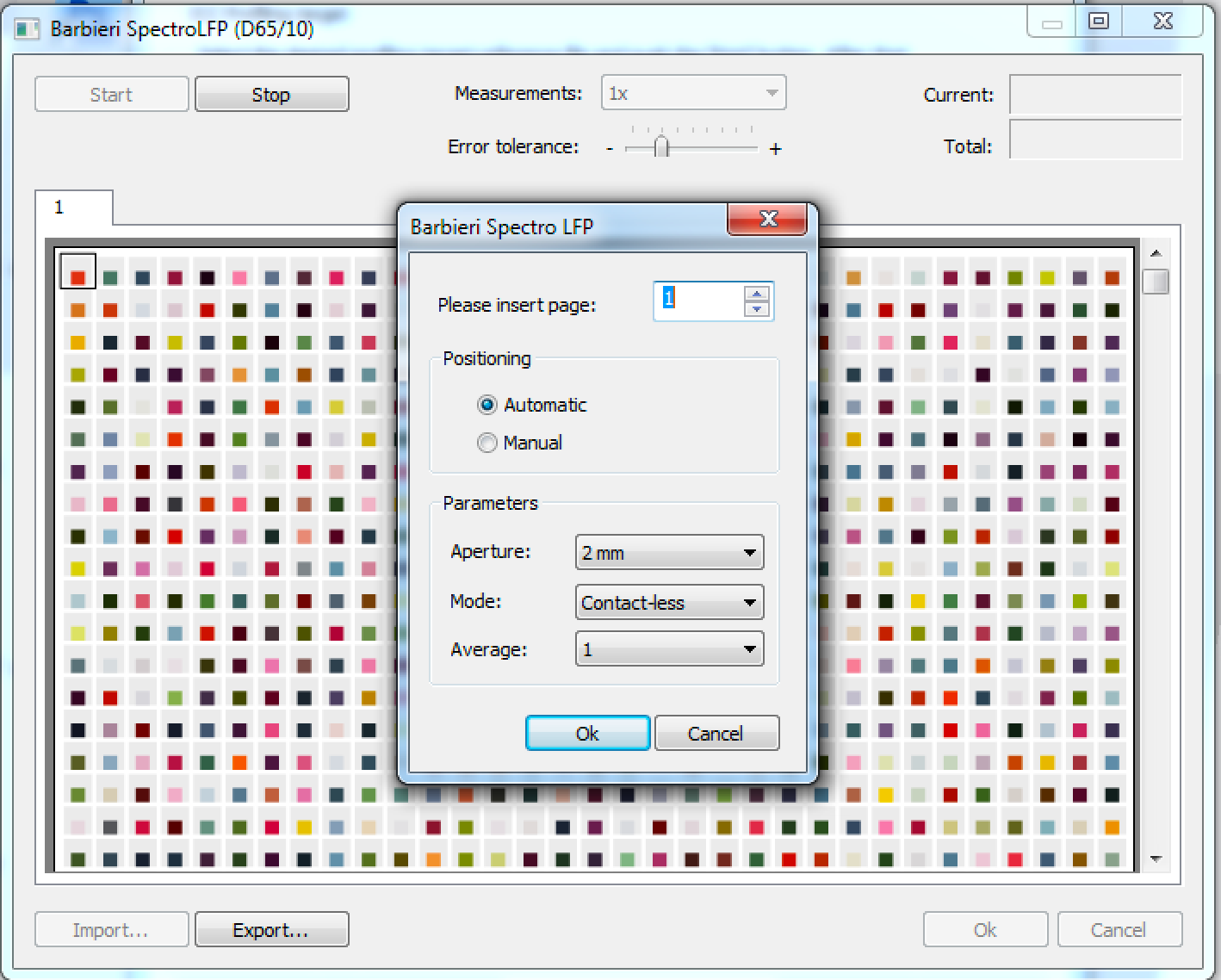Click Cancel in the Spectro LFP dialog
Image resolution: width=1221 pixels, height=980 pixels.
[x=716, y=734]
